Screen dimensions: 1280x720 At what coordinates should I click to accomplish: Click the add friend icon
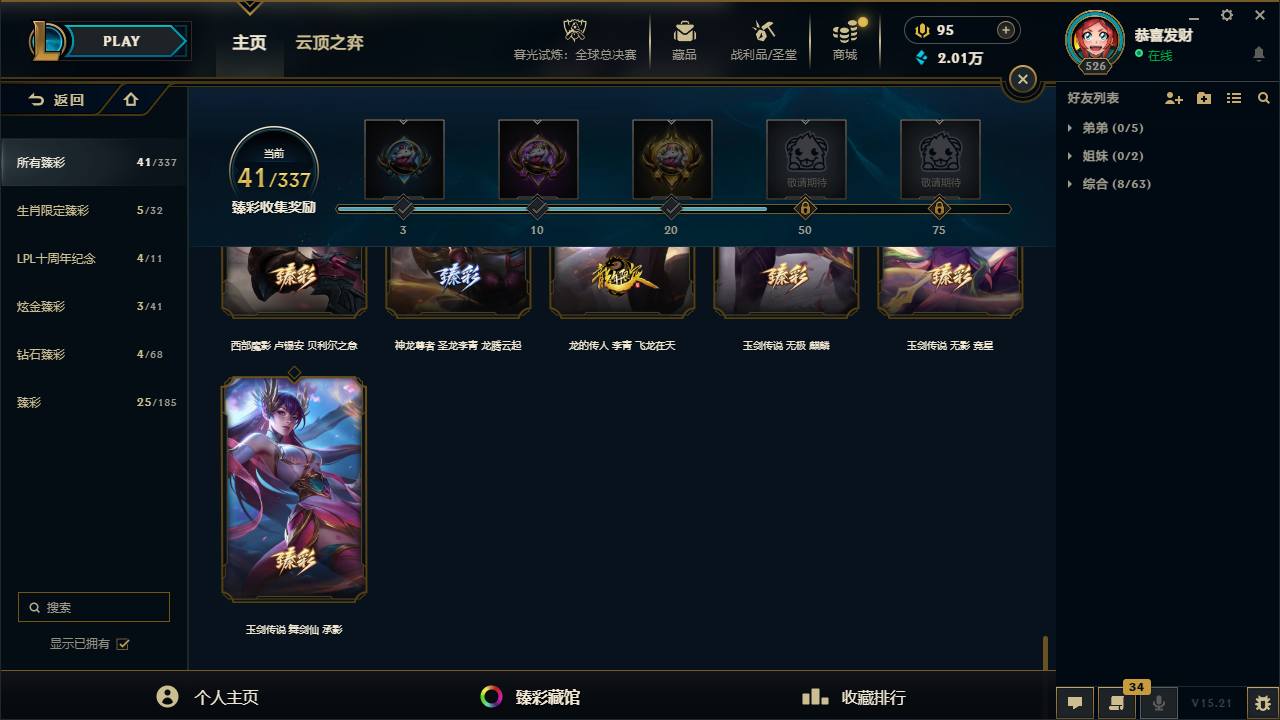click(x=1174, y=98)
